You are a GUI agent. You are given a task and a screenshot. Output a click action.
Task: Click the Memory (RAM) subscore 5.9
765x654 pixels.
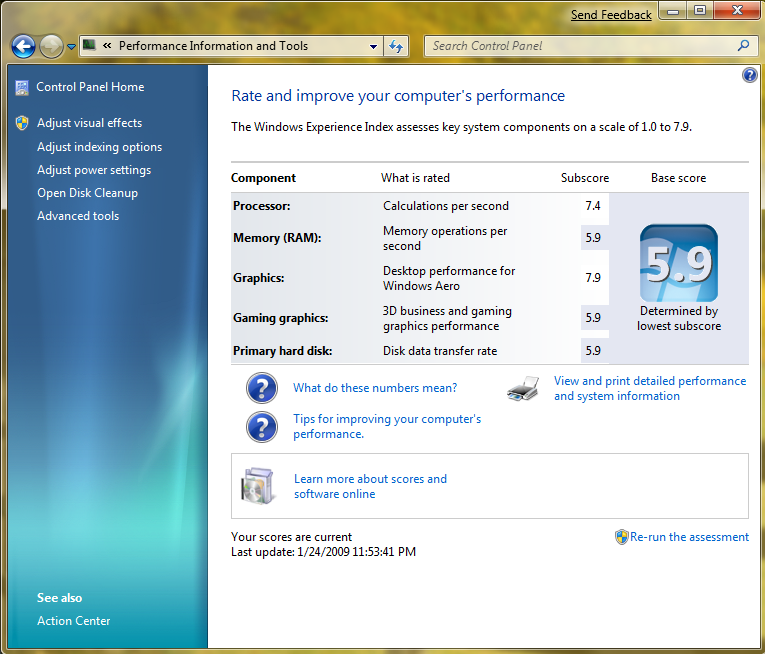coord(593,238)
